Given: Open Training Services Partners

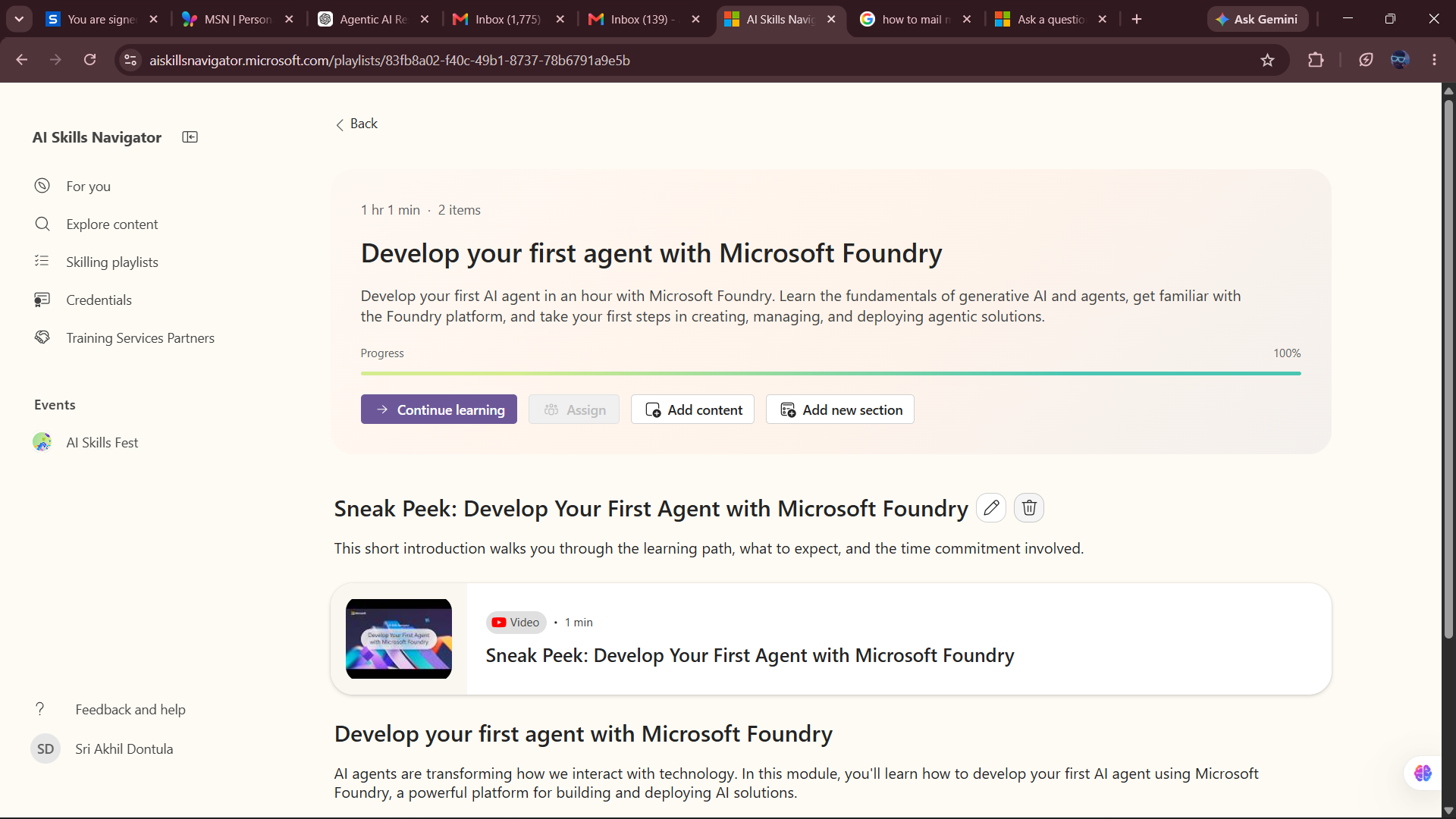Looking at the screenshot, I should click(140, 338).
